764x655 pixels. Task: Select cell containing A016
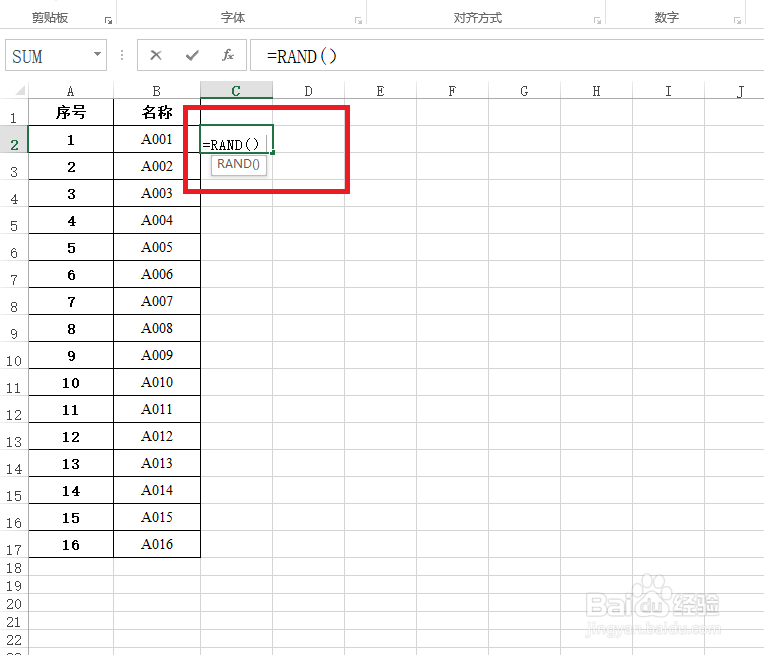157,544
